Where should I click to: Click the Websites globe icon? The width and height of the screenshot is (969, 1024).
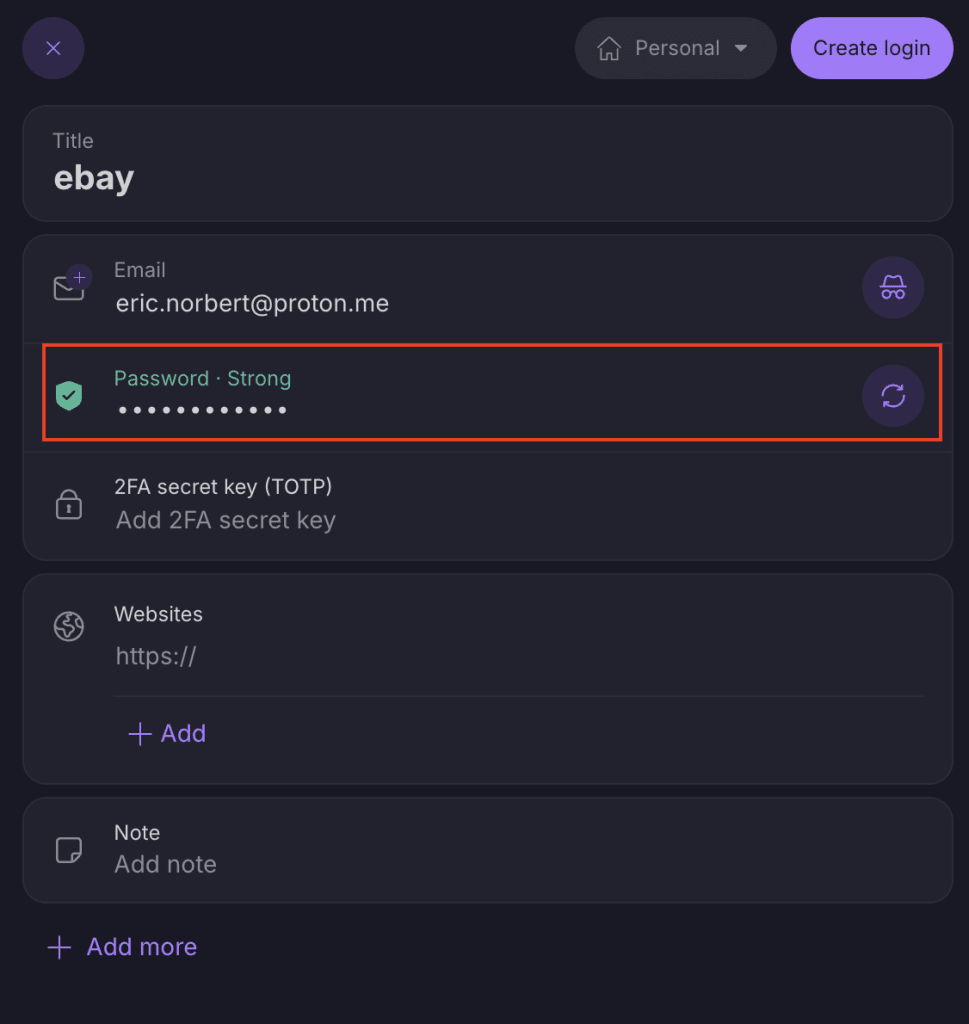point(69,627)
